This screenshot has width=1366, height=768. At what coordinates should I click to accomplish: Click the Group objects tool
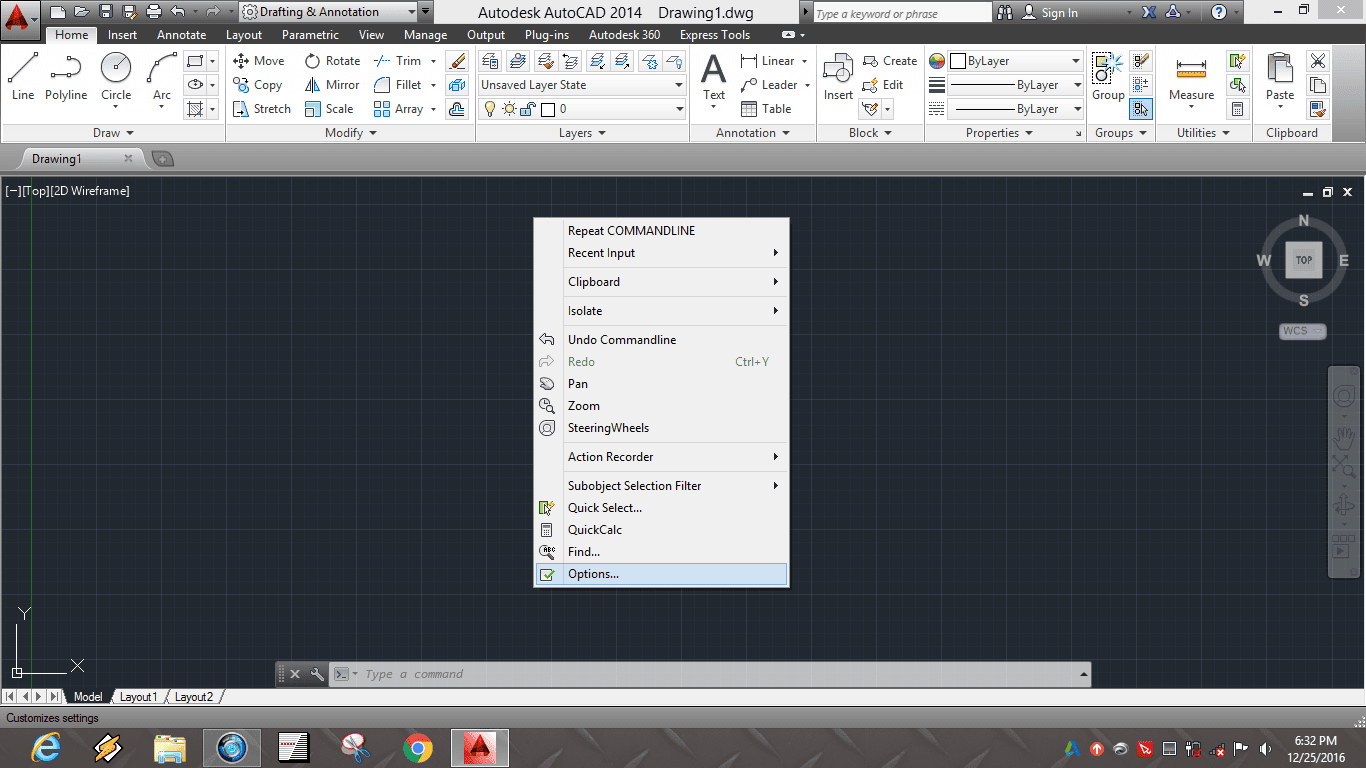[x=1108, y=77]
